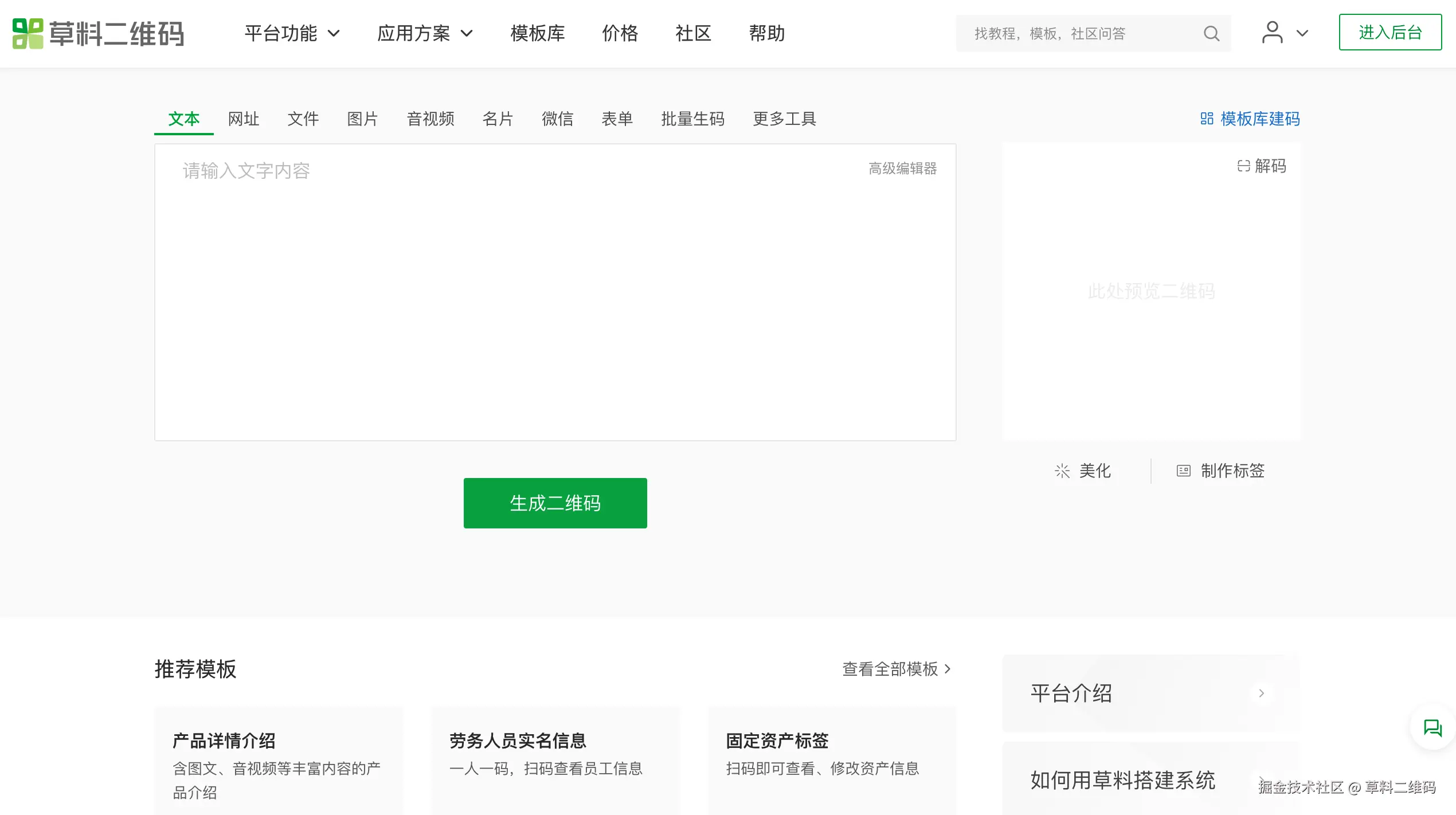
Task: Switch to the 批量生码 tab
Action: pos(692,119)
